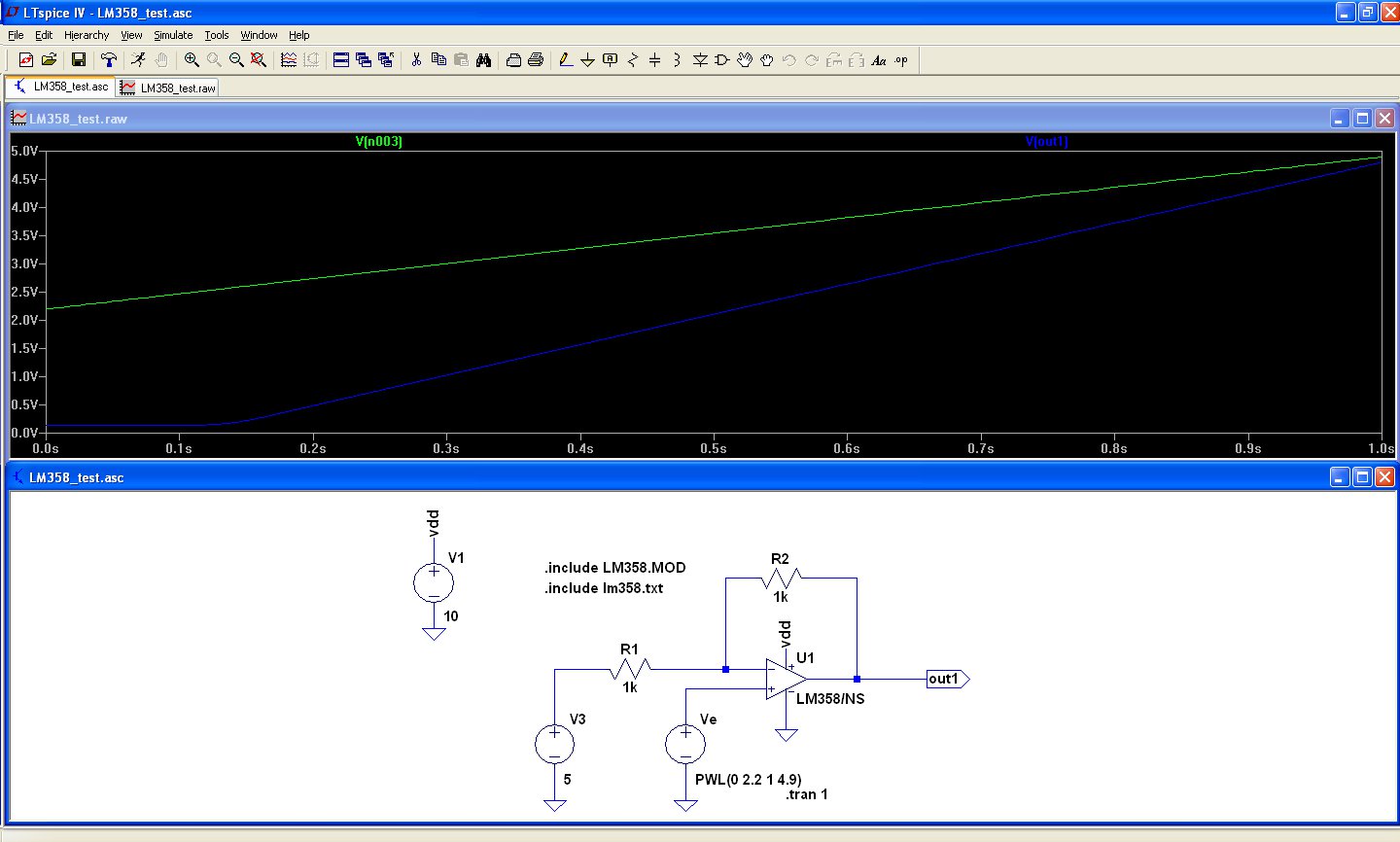Viewport: 1400px width, 842px height.
Task: Place a Ground symbol from toolbar
Action: [x=587, y=60]
